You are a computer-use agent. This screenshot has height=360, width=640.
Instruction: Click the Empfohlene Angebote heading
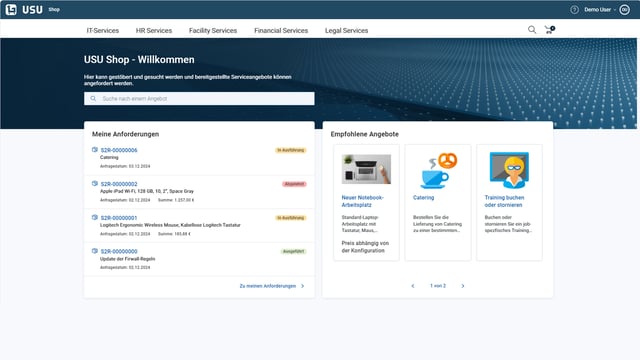pyautogui.click(x=364, y=134)
